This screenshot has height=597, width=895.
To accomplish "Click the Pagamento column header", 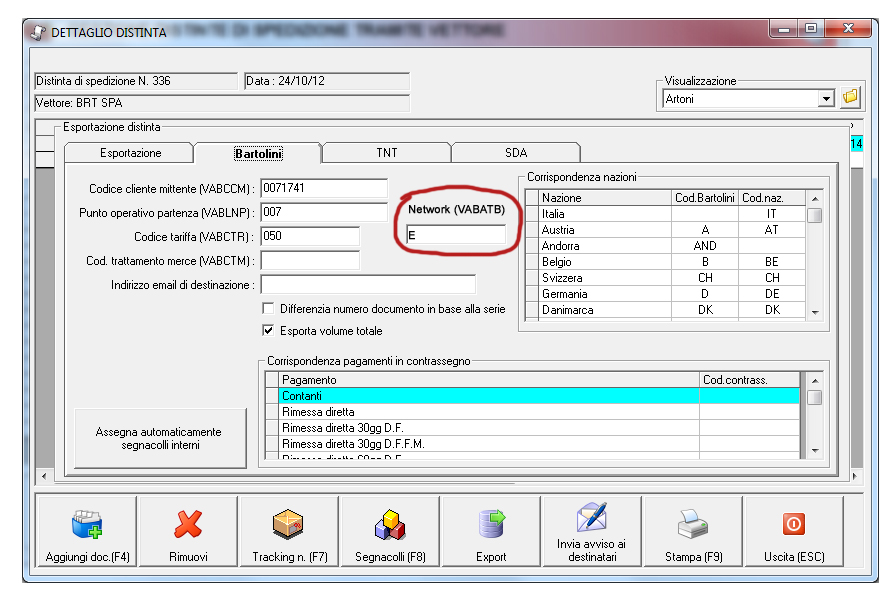I will click(x=489, y=380).
